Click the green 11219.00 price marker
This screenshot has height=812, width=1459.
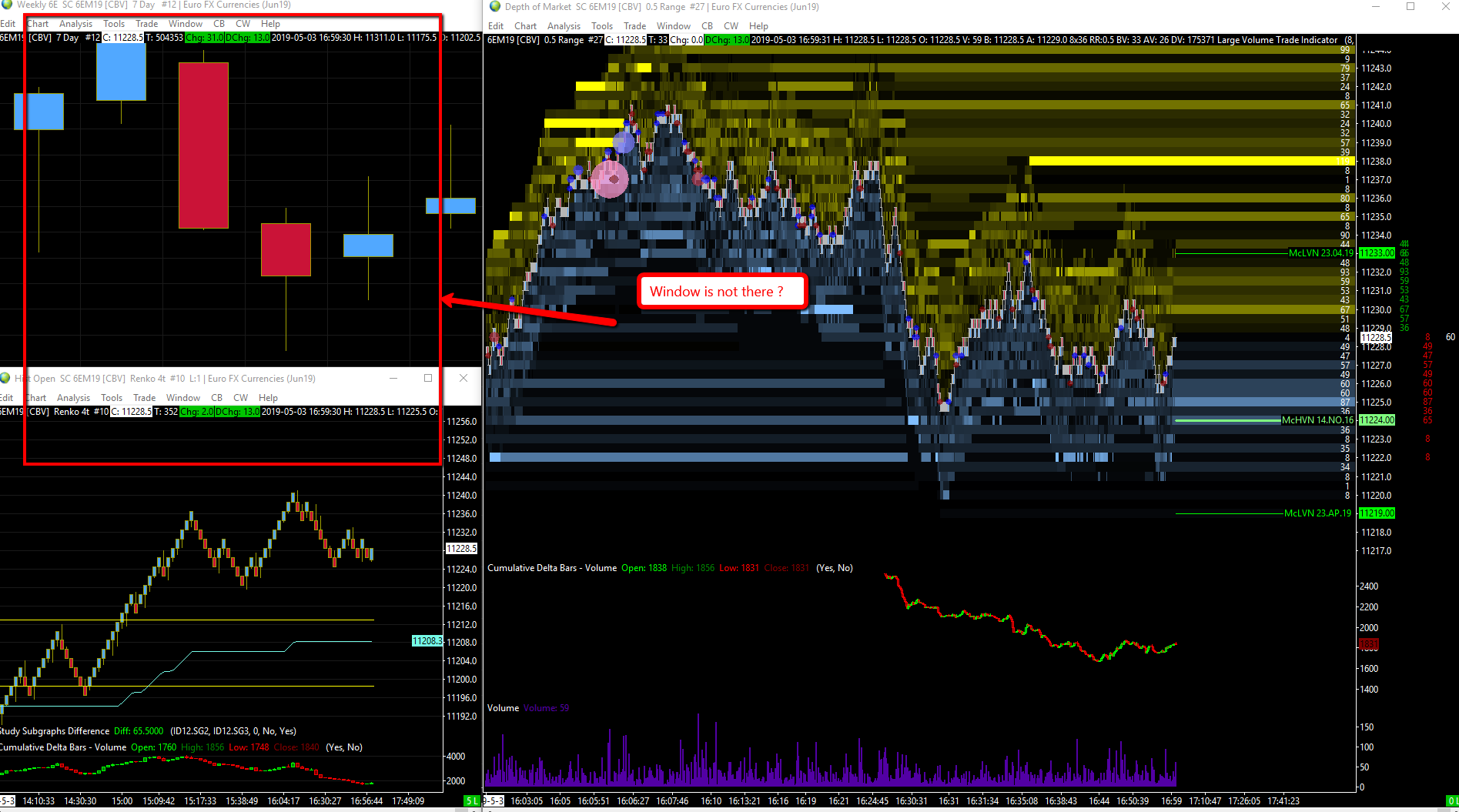[x=1377, y=513]
